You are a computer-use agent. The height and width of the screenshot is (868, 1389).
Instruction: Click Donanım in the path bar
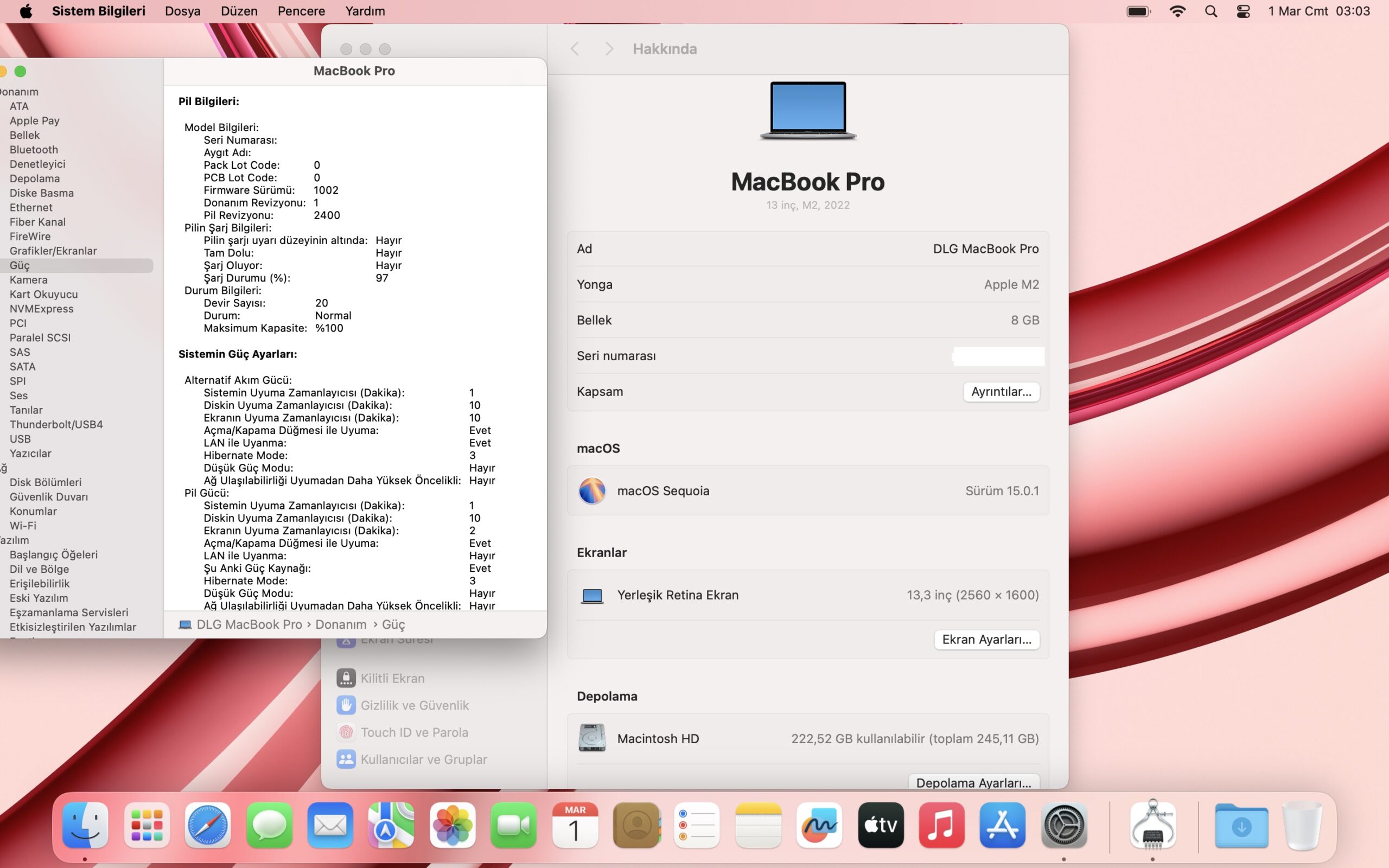pyautogui.click(x=341, y=624)
